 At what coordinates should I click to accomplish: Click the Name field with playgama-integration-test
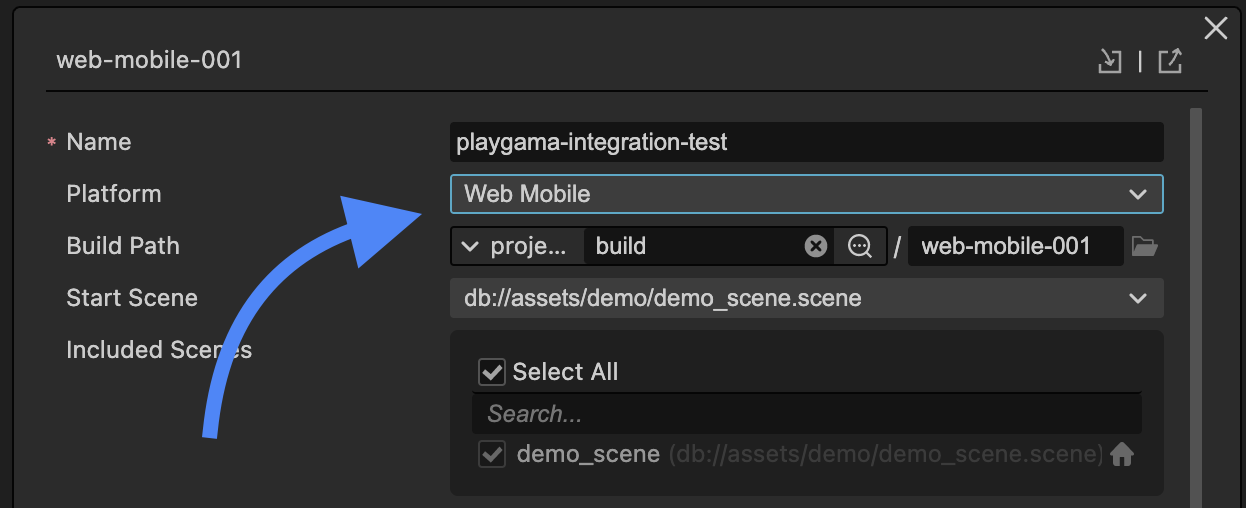(806, 142)
